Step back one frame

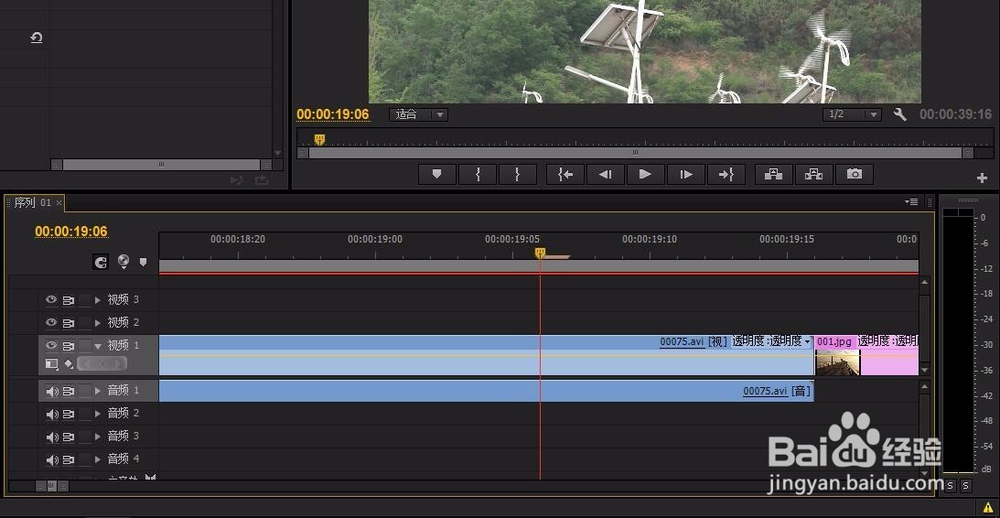[x=605, y=174]
